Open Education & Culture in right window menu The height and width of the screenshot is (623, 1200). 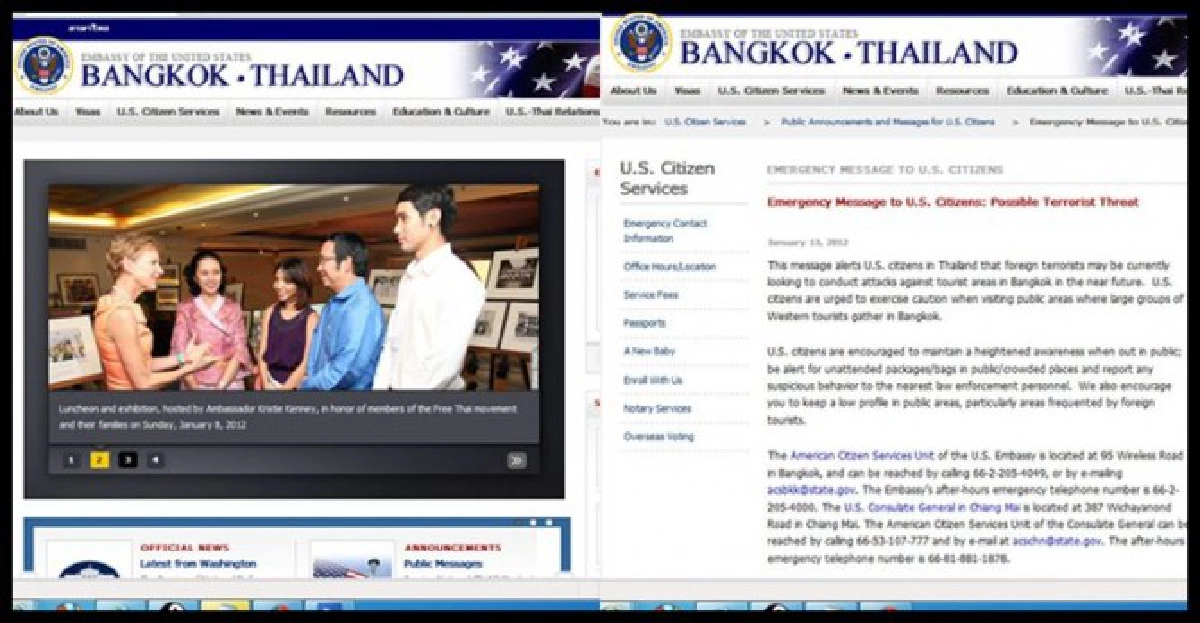(1057, 90)
